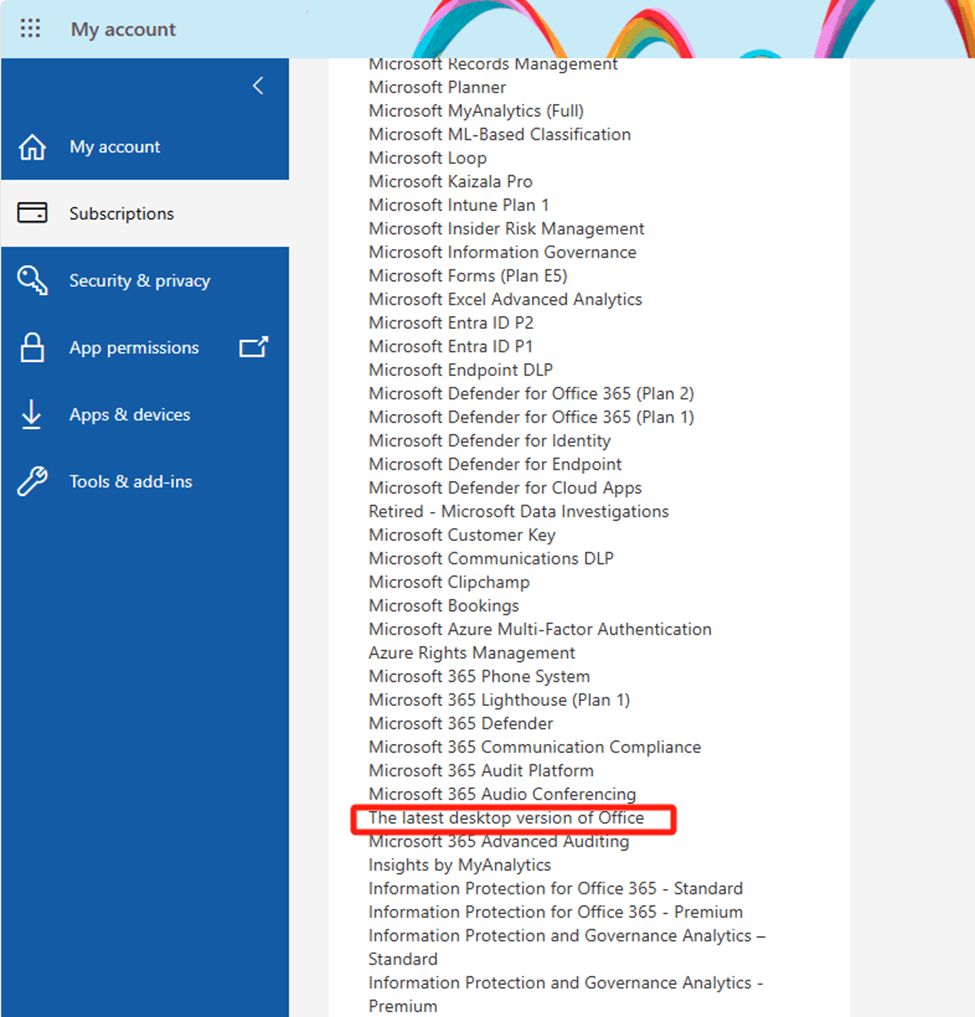Click 'Microsoft 365 Lighthouse (Plan 1)' entry

point(499,700)
